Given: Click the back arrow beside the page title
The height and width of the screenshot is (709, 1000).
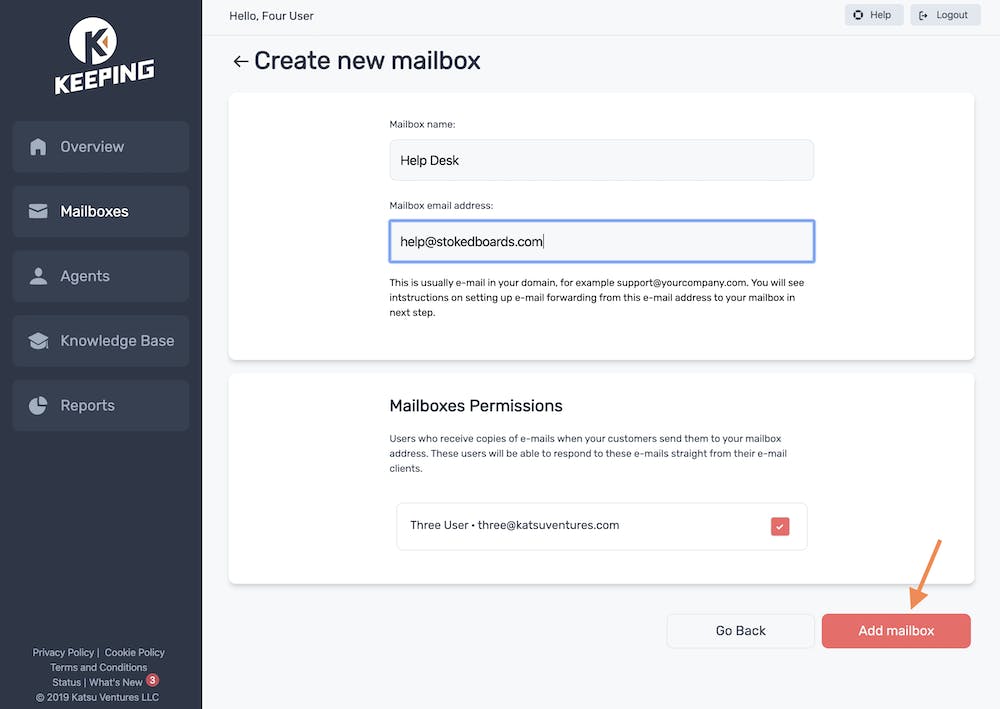Looking at the screenshot, I should pyautogui.click(x=240, y=62).
